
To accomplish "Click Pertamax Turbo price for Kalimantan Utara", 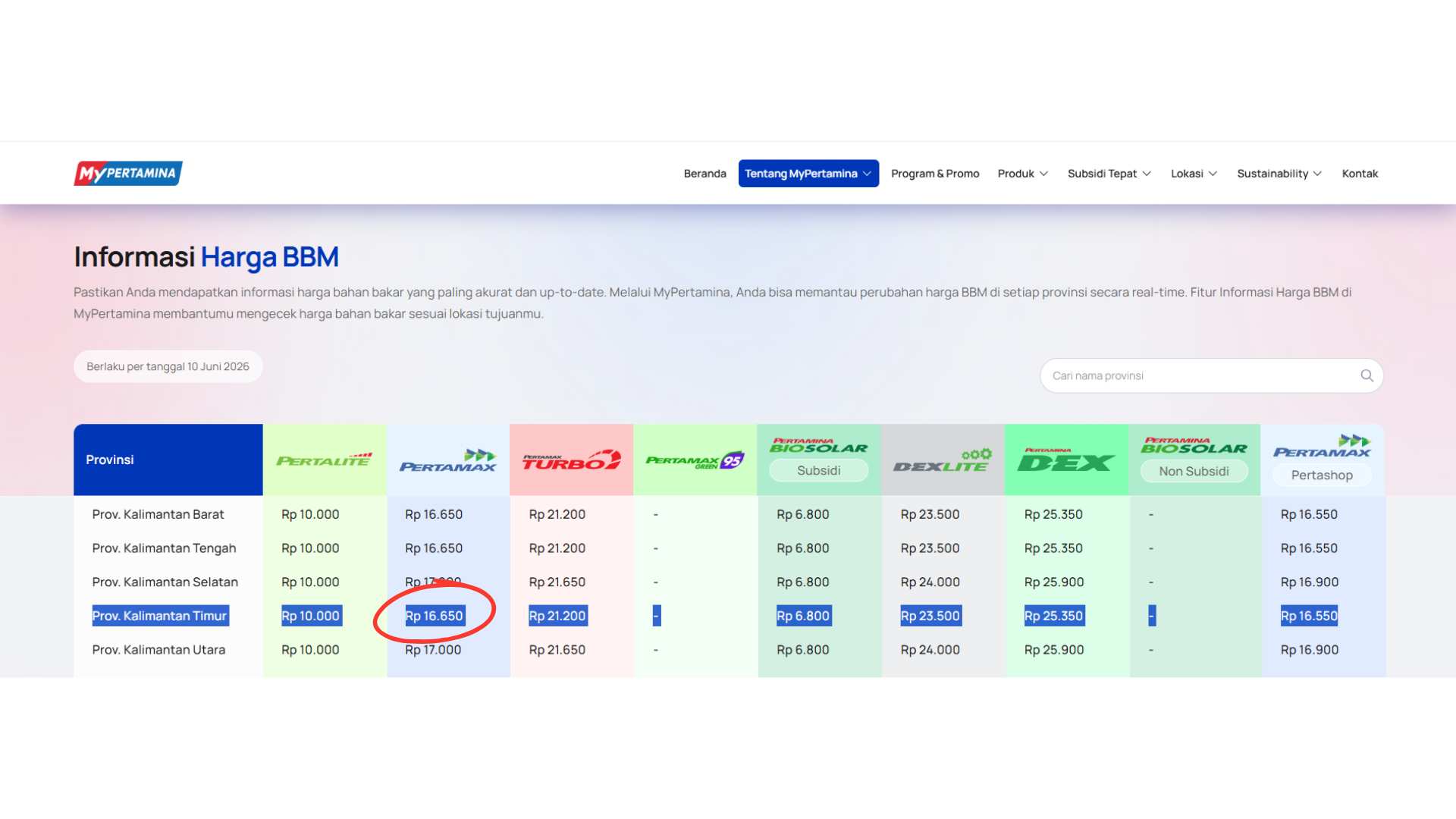I will pyautogui.click(x=557, y=650).
